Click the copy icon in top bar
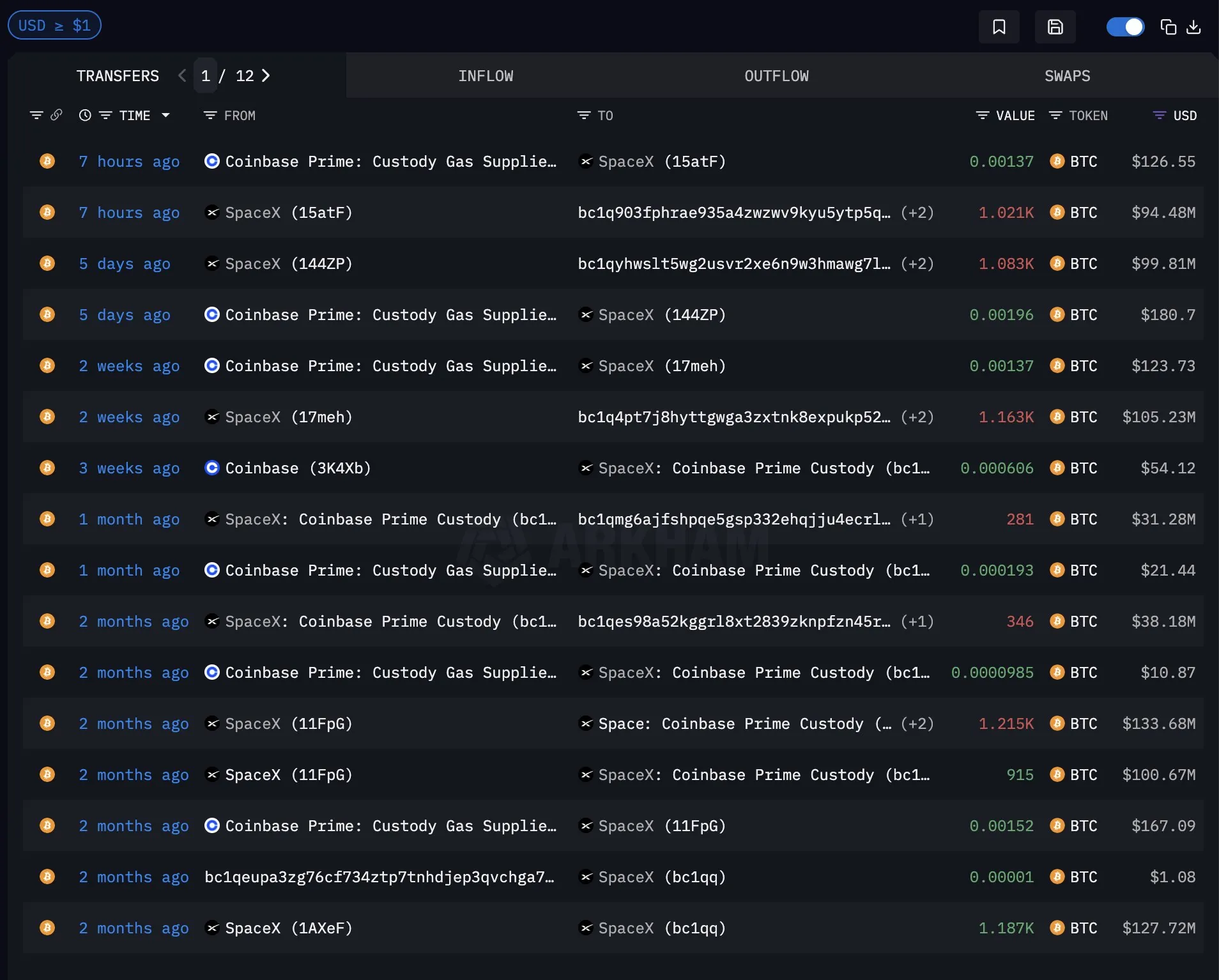1219x980 pixels. pyautogui.click(x=1168, y=27)
